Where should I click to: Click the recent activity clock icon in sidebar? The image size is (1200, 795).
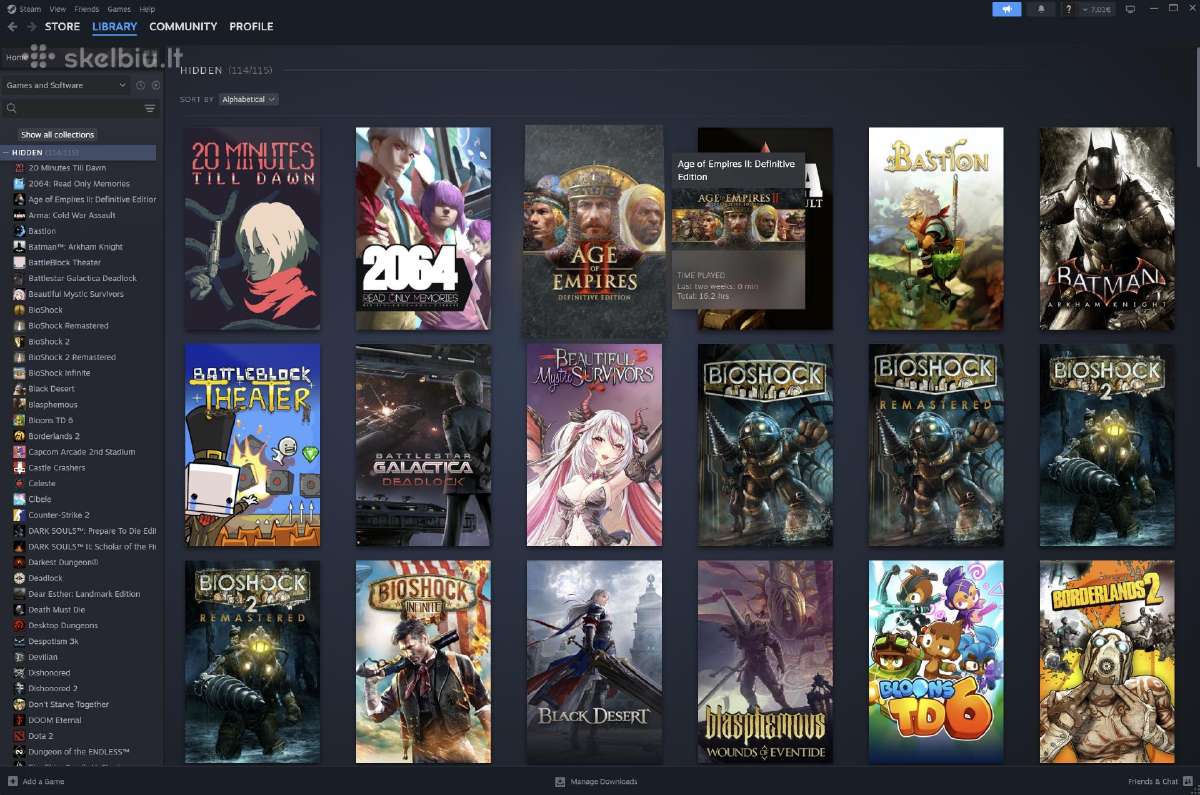click(141, 85)
